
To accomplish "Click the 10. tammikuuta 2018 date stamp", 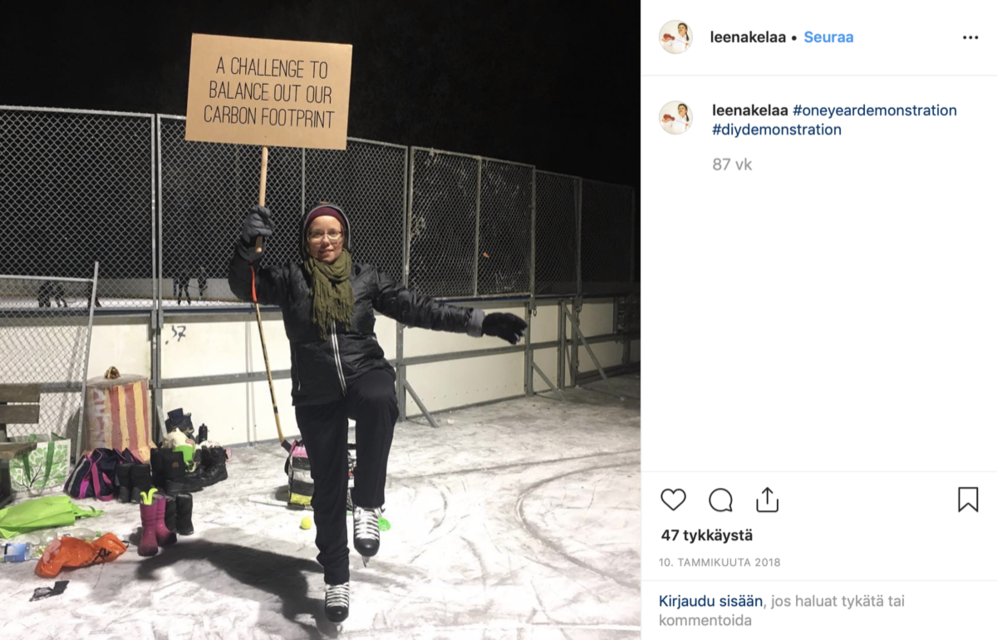I will click(719, 562).
